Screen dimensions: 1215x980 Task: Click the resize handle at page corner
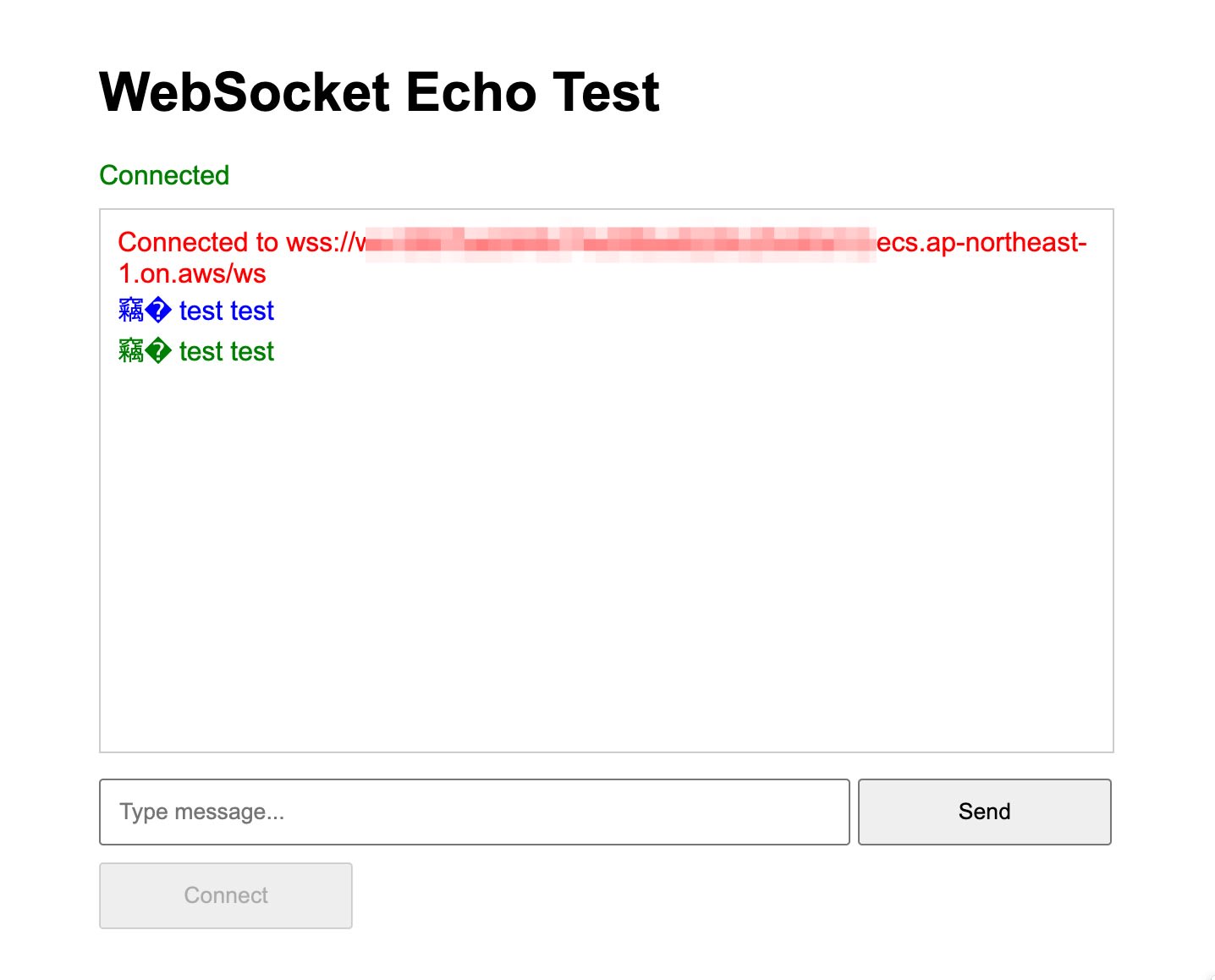[1208, 973]
